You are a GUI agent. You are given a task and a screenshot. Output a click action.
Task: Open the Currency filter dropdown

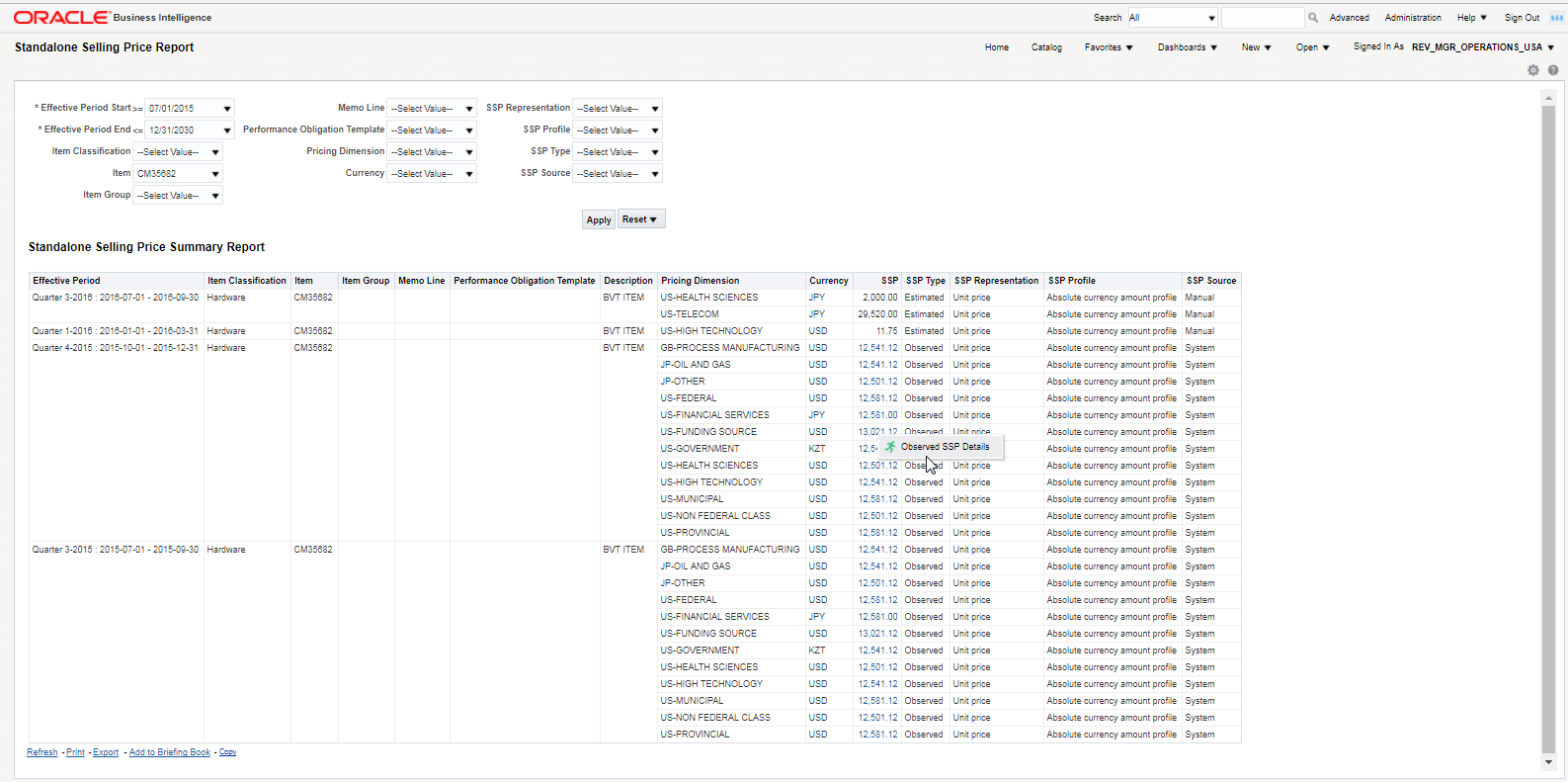click(x=469, y=174)
